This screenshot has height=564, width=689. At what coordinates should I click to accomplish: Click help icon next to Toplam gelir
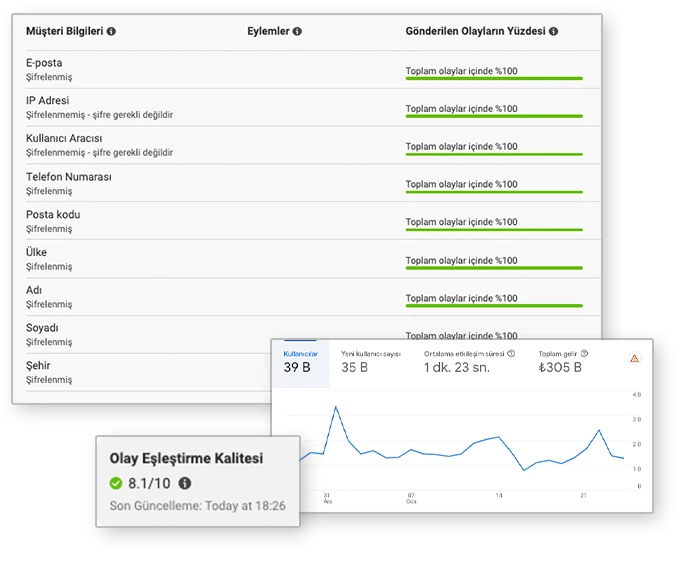tap(584, 354)
